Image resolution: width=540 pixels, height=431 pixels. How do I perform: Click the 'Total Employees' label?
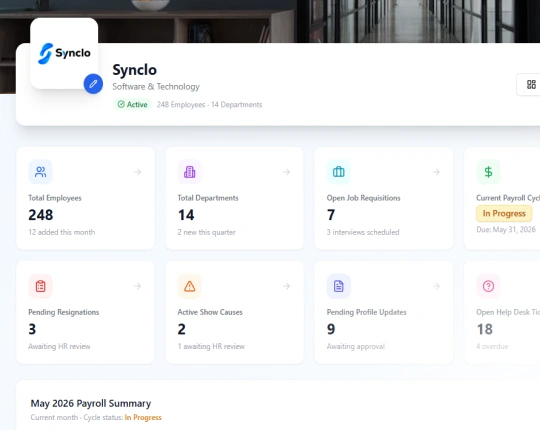(55, 198)
